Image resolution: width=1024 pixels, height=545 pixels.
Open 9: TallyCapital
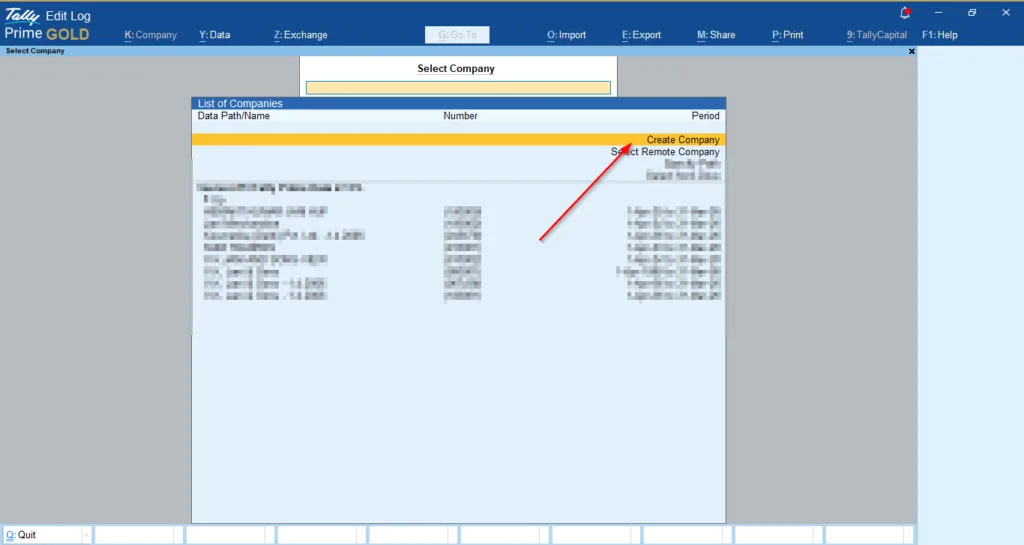coord(876,35)
